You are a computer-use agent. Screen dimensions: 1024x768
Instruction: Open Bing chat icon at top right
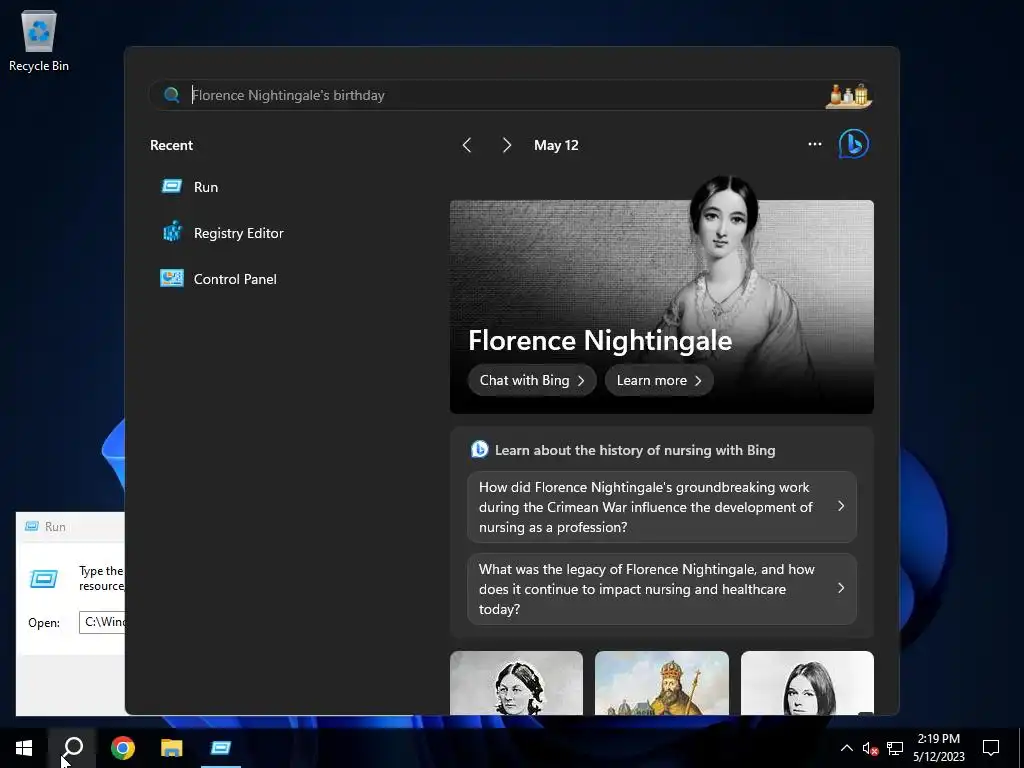tap(854, 144)
